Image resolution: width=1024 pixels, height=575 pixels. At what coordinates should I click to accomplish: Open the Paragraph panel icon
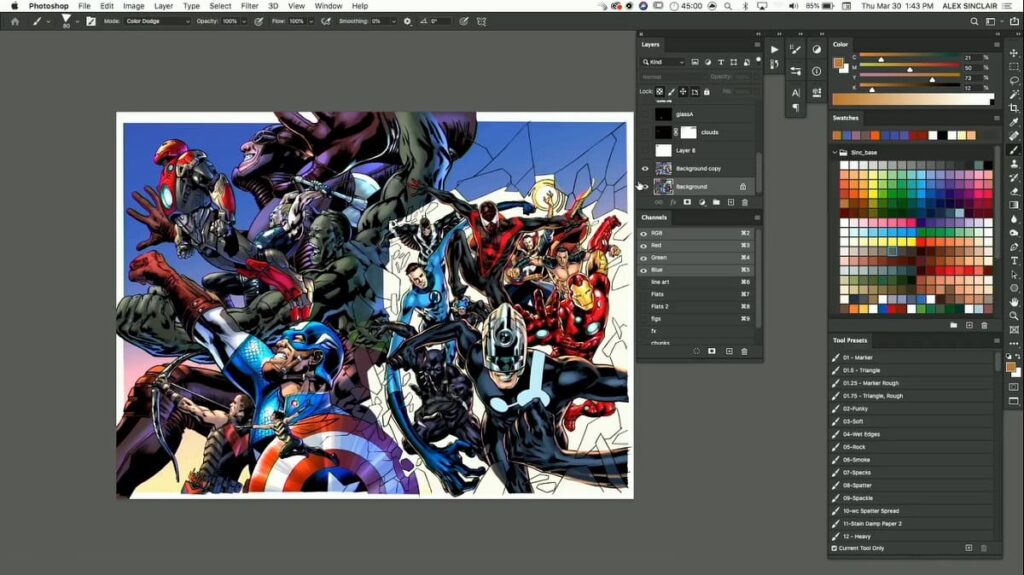(795, 108)
